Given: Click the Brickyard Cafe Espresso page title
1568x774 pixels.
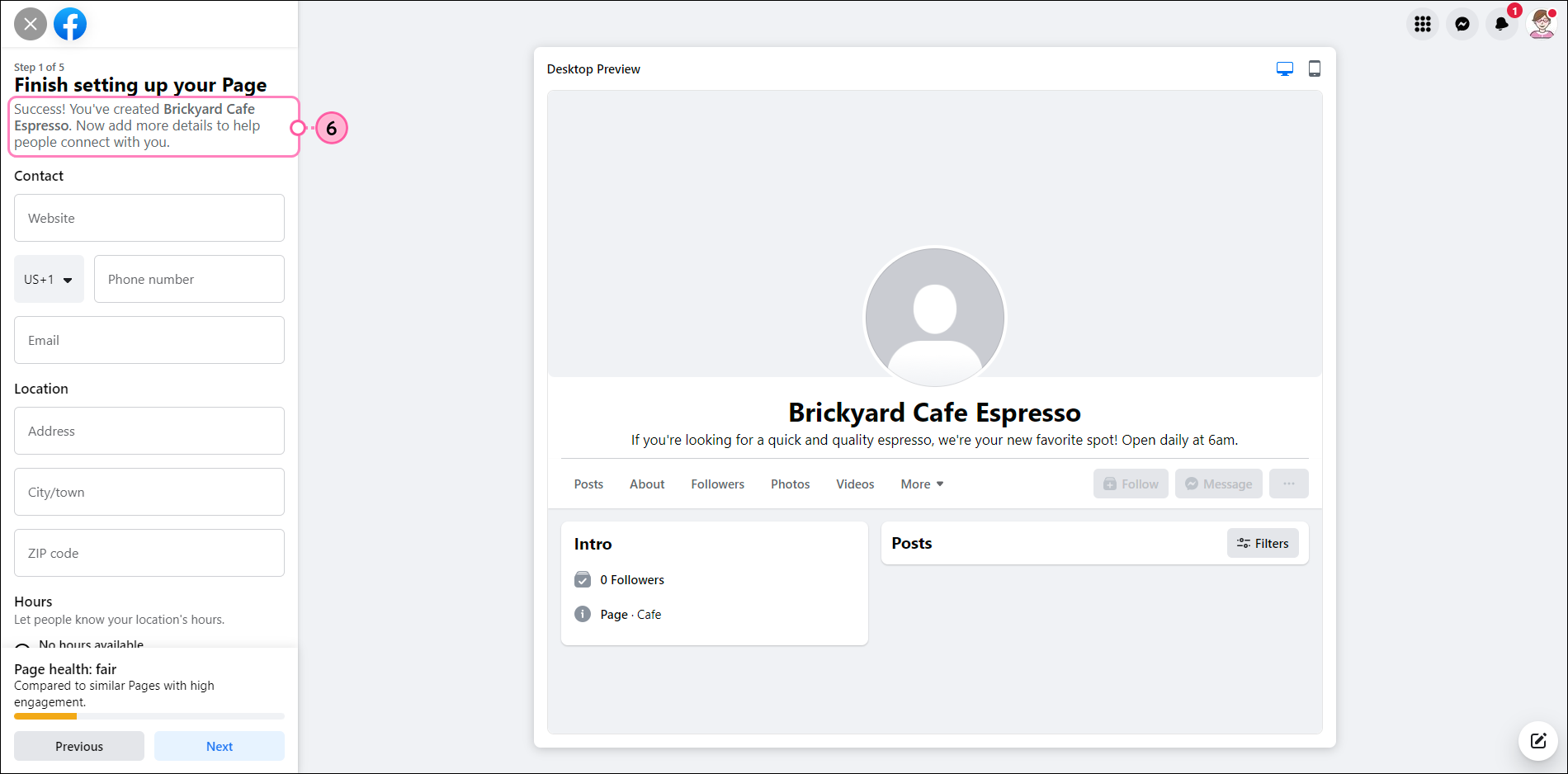Looking at the screenshot, I should point(934,413).
